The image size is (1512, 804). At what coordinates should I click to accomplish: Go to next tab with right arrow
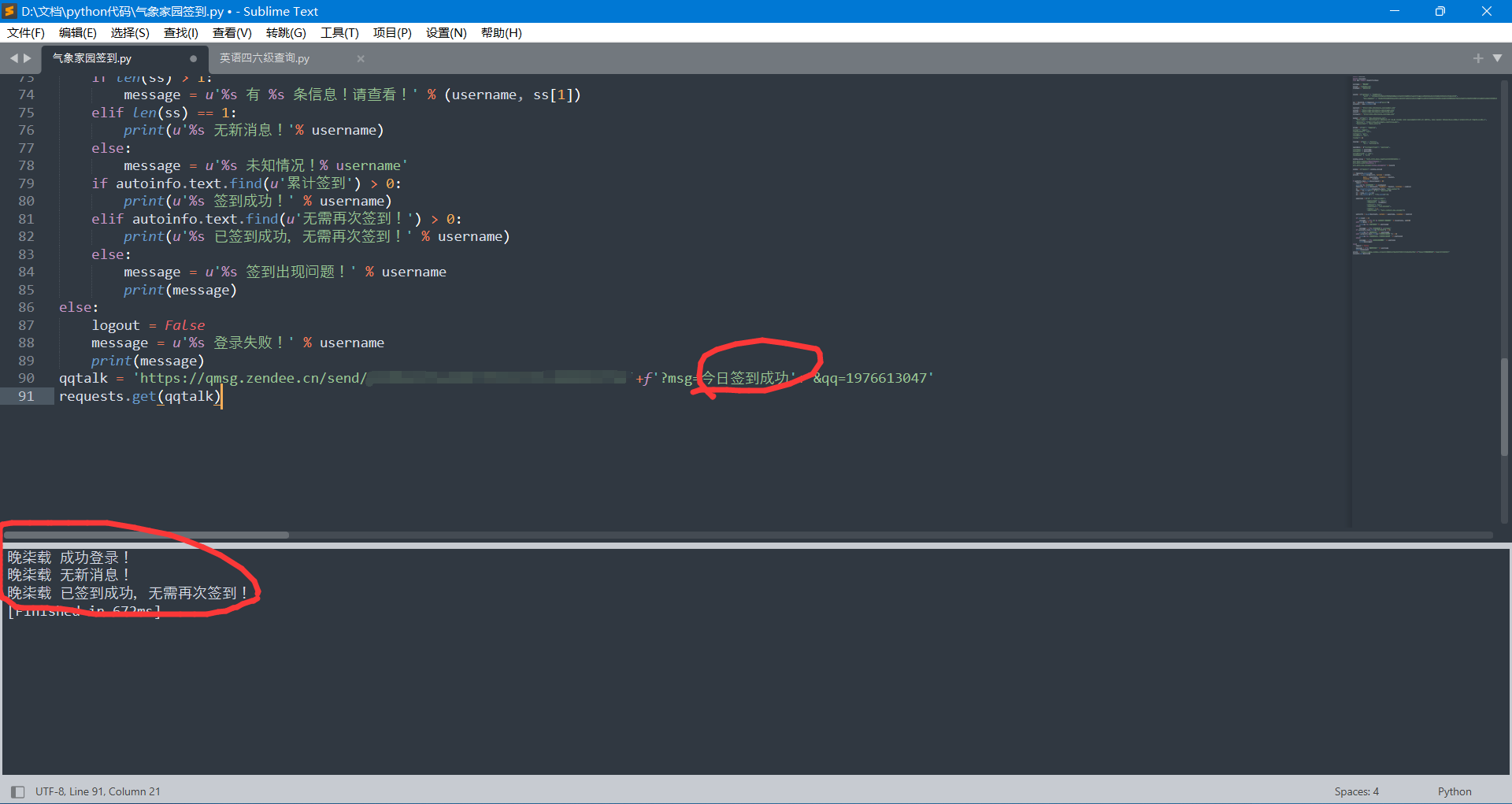click(x=28, y=58)
